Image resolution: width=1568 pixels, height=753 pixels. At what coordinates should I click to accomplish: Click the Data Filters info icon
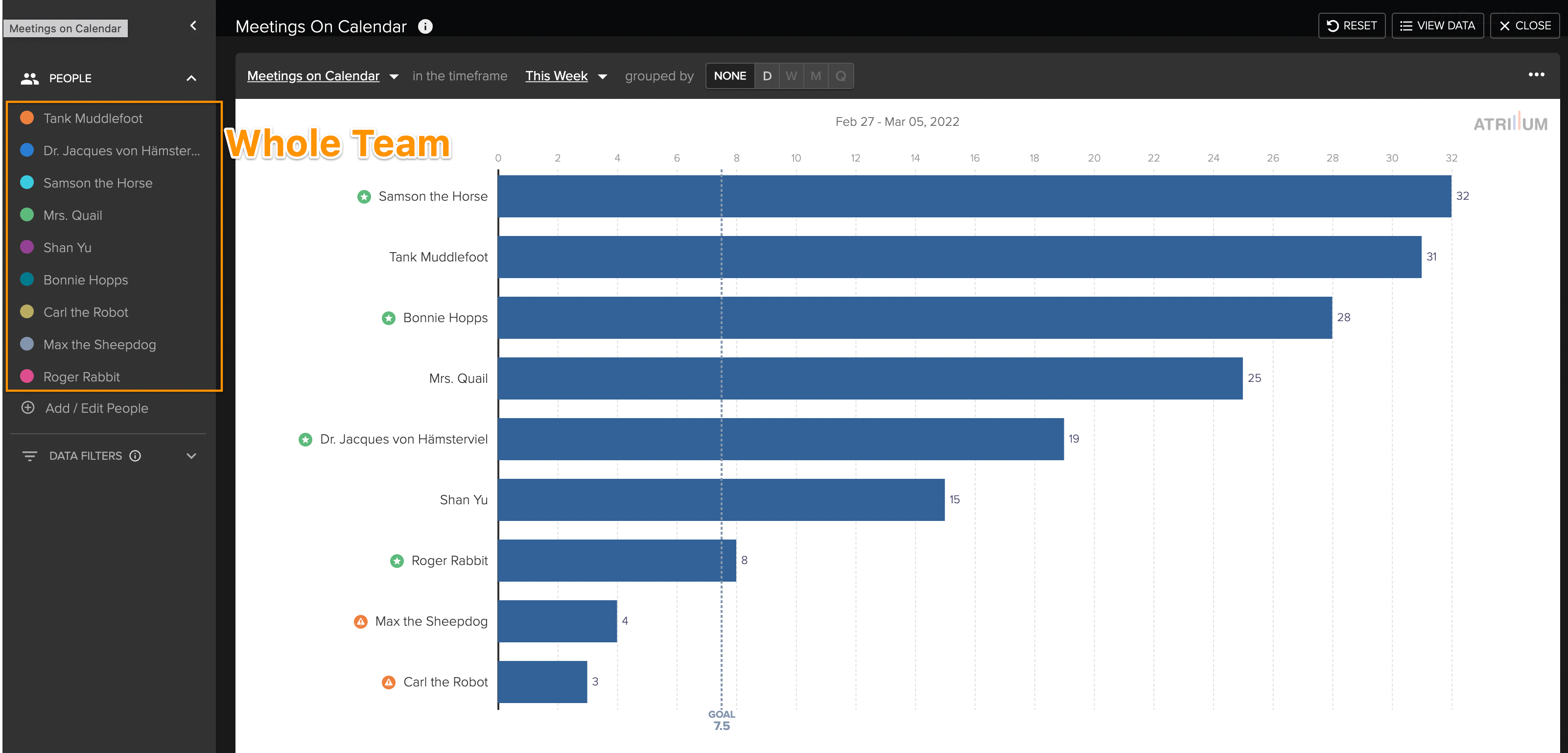[135, 456]
